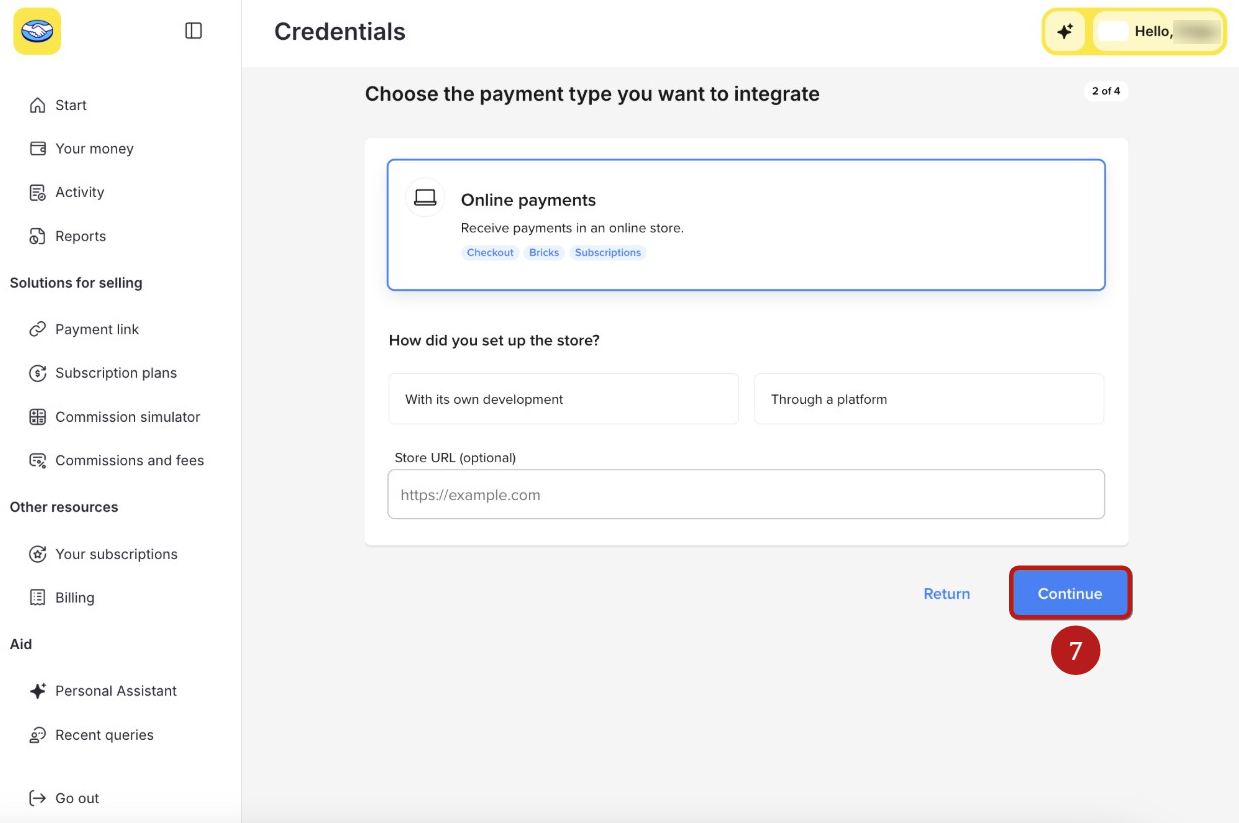Open Commissions and fees page
The width and height of the screenshot is (1239, 823).
(x=130, y=460)
